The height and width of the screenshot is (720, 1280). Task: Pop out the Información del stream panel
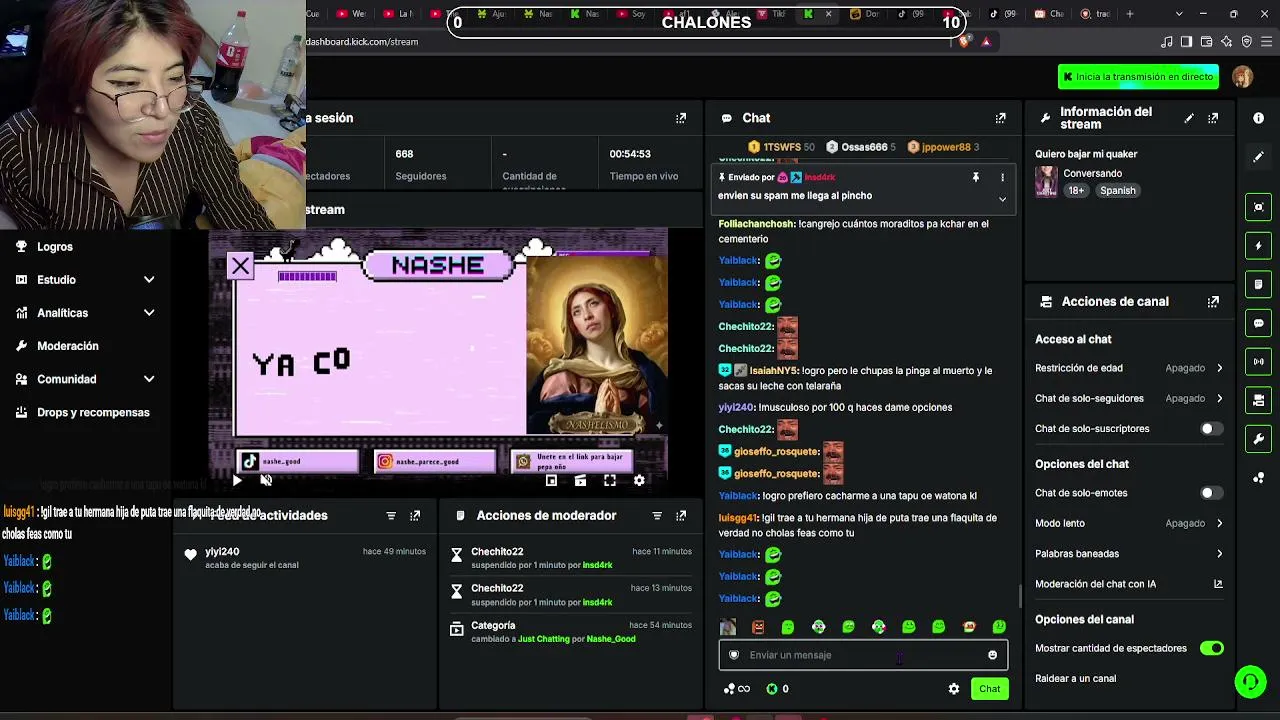click(x=1213, y=118)
